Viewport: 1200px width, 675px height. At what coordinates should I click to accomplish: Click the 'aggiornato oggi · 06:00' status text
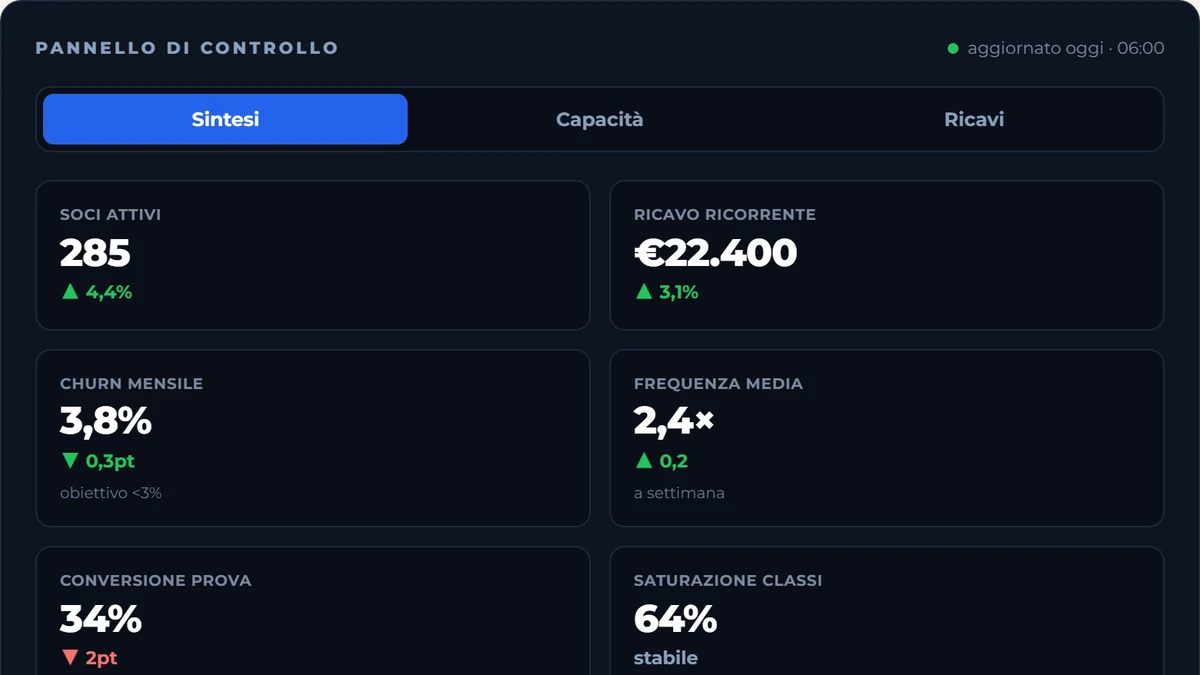point(1066,48)
